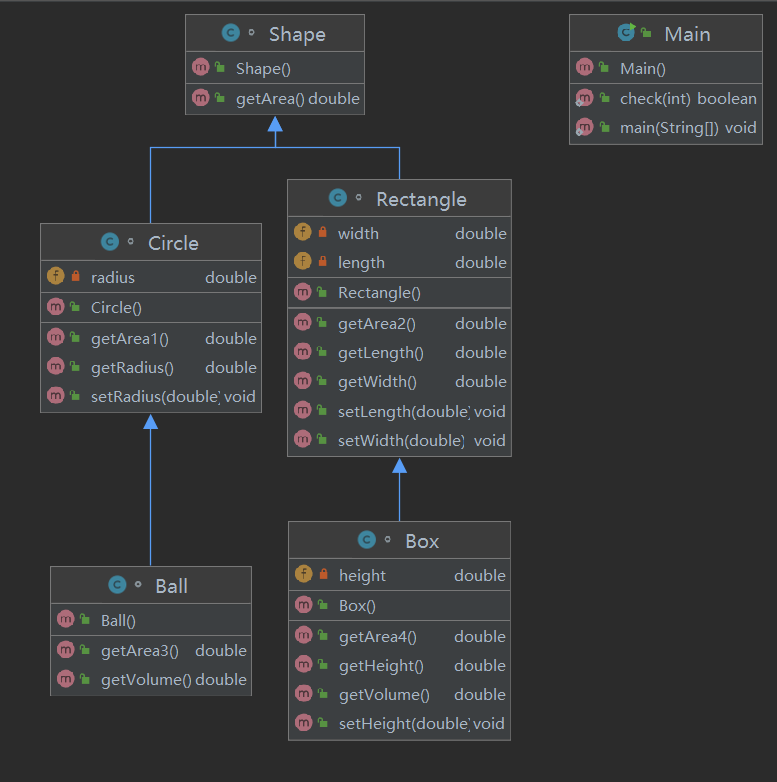Viewport: 777px width, 782px height.
Task: Click method icon beside Ball() constructor
Action: point(65,619)
